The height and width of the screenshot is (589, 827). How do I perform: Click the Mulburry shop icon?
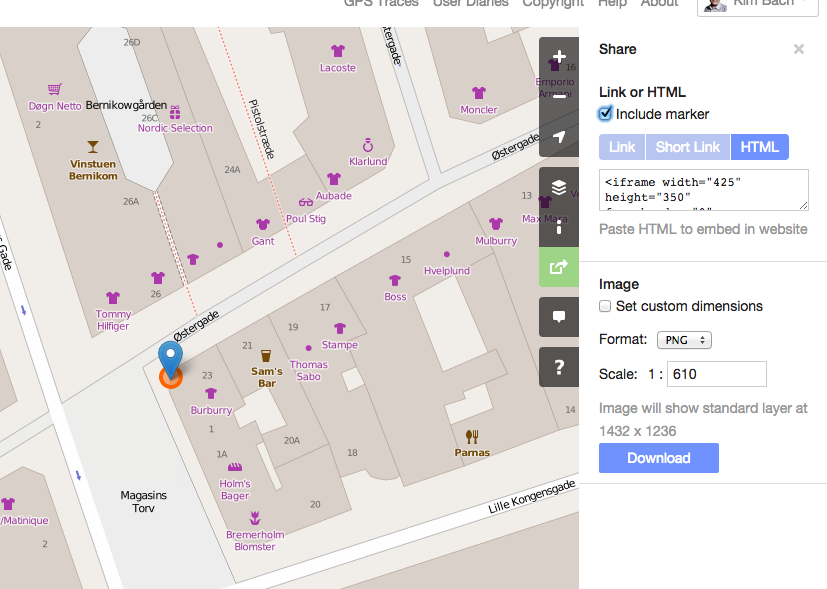496,224
